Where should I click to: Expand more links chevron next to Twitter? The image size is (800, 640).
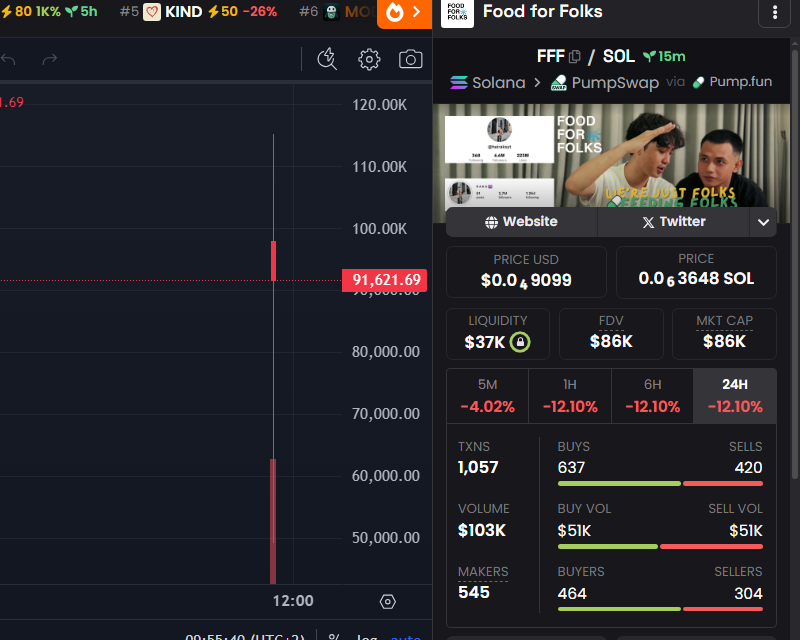[x=763, y=222]
